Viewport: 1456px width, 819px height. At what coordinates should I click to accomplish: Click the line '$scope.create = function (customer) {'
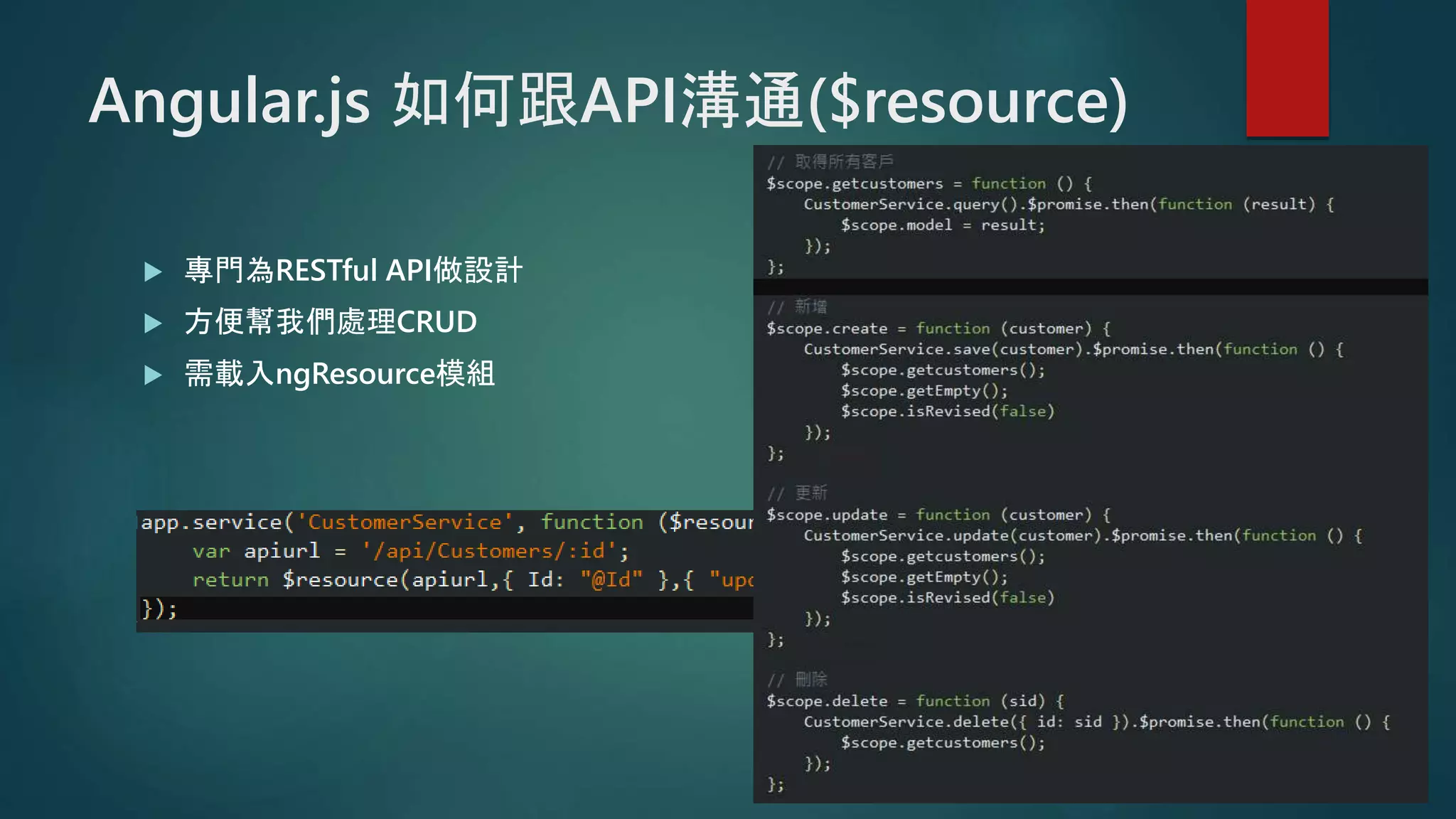click(x=938, y=328)
